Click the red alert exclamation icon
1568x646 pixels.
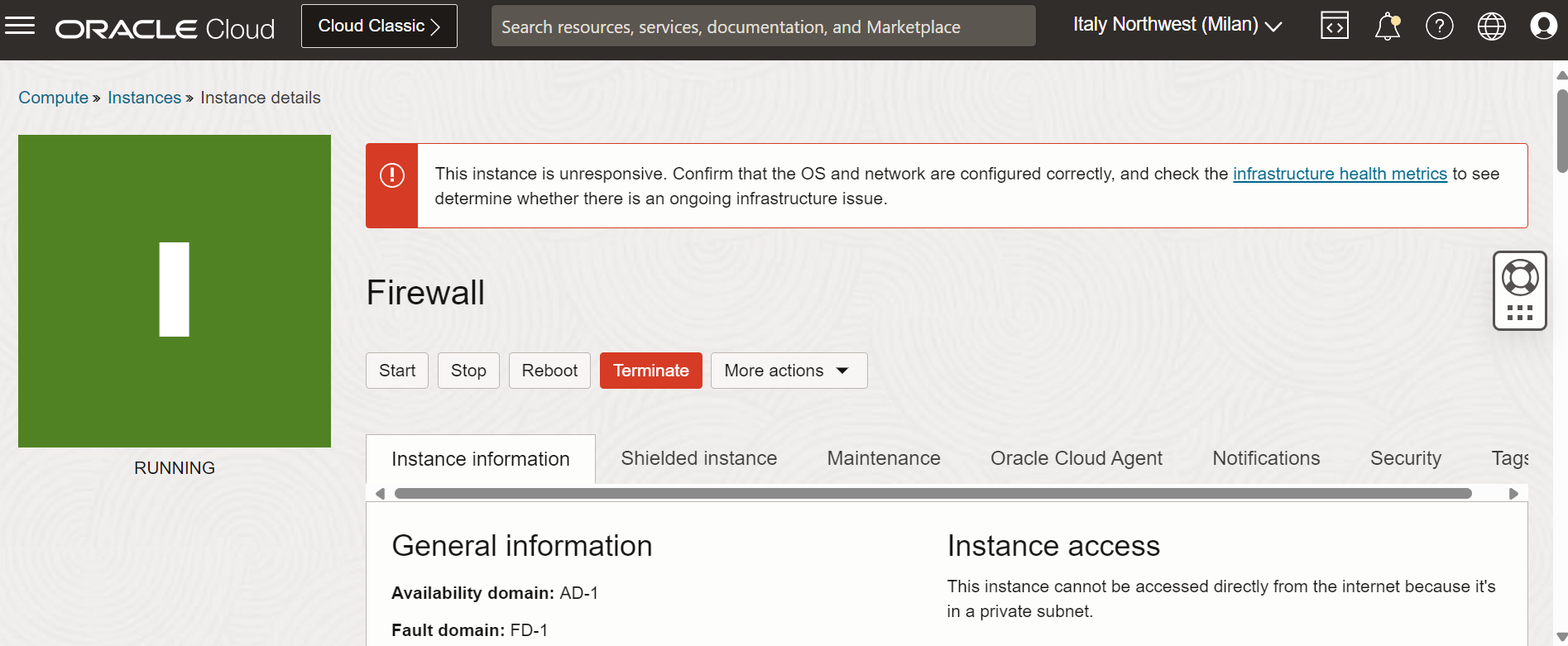(392, 175)
